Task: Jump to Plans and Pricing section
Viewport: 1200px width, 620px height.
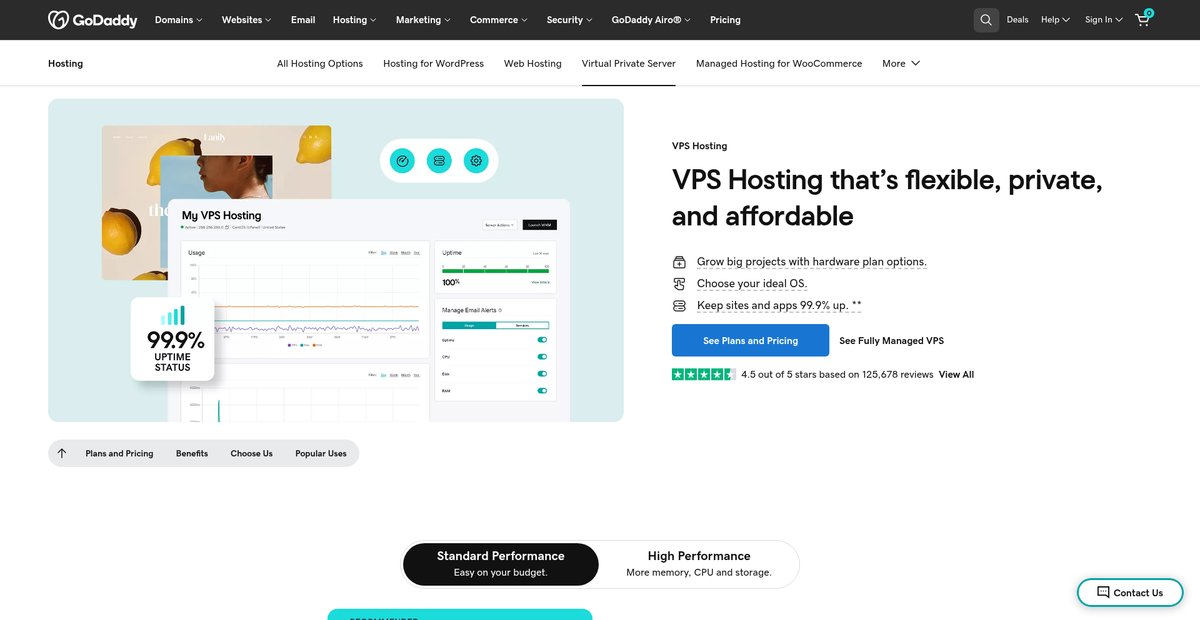Action: [119, 453]
